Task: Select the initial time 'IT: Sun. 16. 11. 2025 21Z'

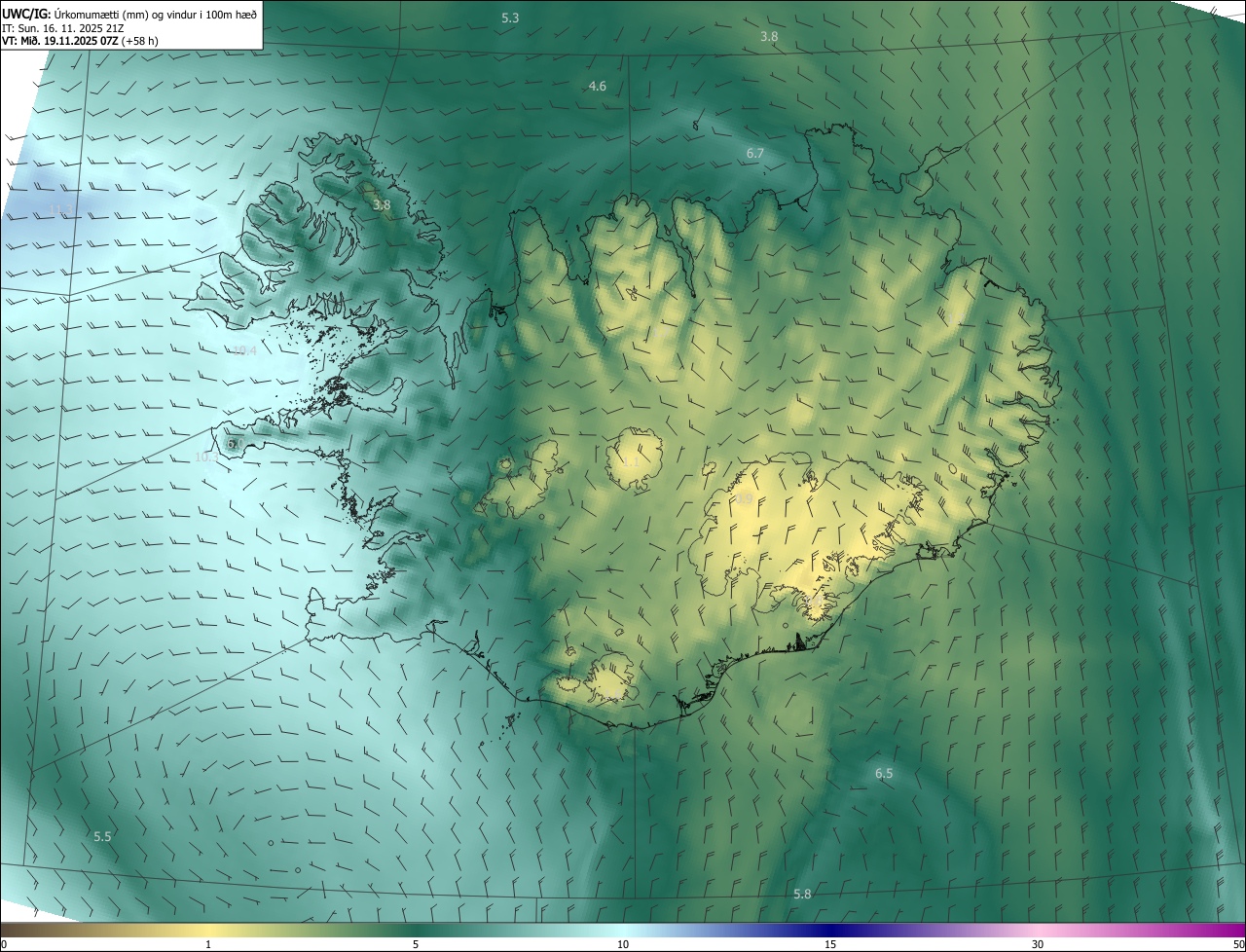Action: click(63, 27)
